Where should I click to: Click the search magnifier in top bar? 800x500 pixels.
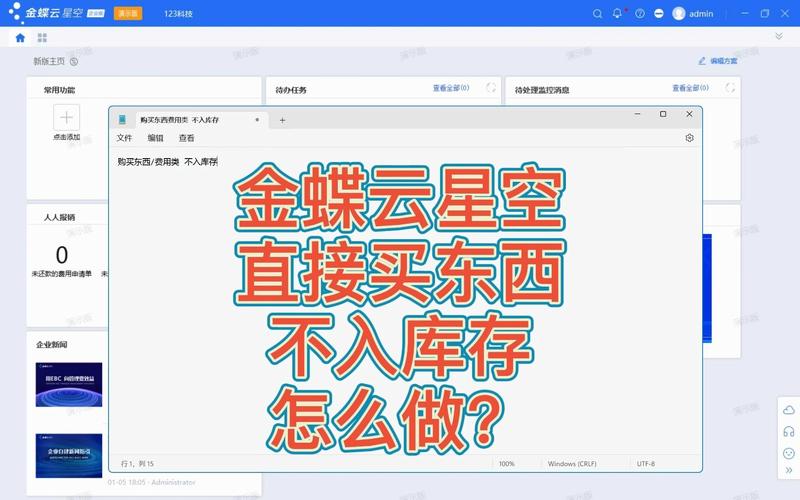tap(597, 14)
